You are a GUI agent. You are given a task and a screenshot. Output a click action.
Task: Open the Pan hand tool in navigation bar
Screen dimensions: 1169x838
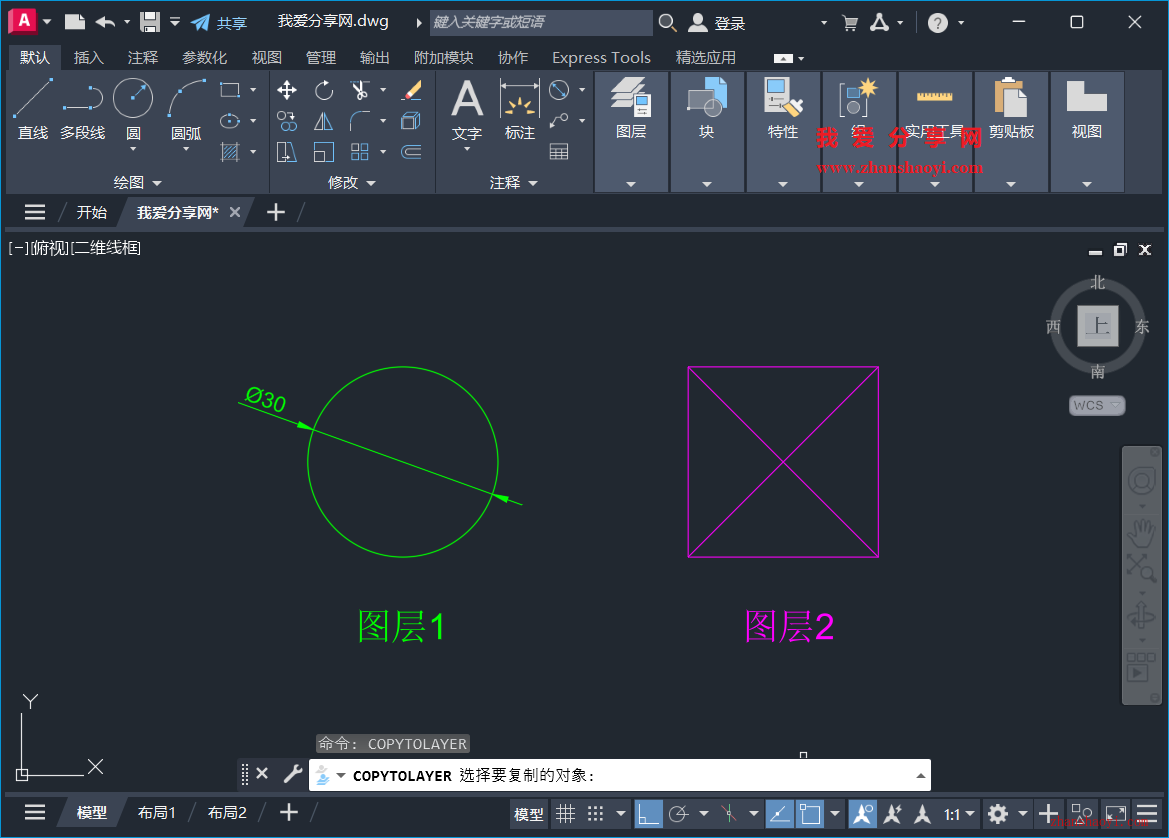point(1141,533)
